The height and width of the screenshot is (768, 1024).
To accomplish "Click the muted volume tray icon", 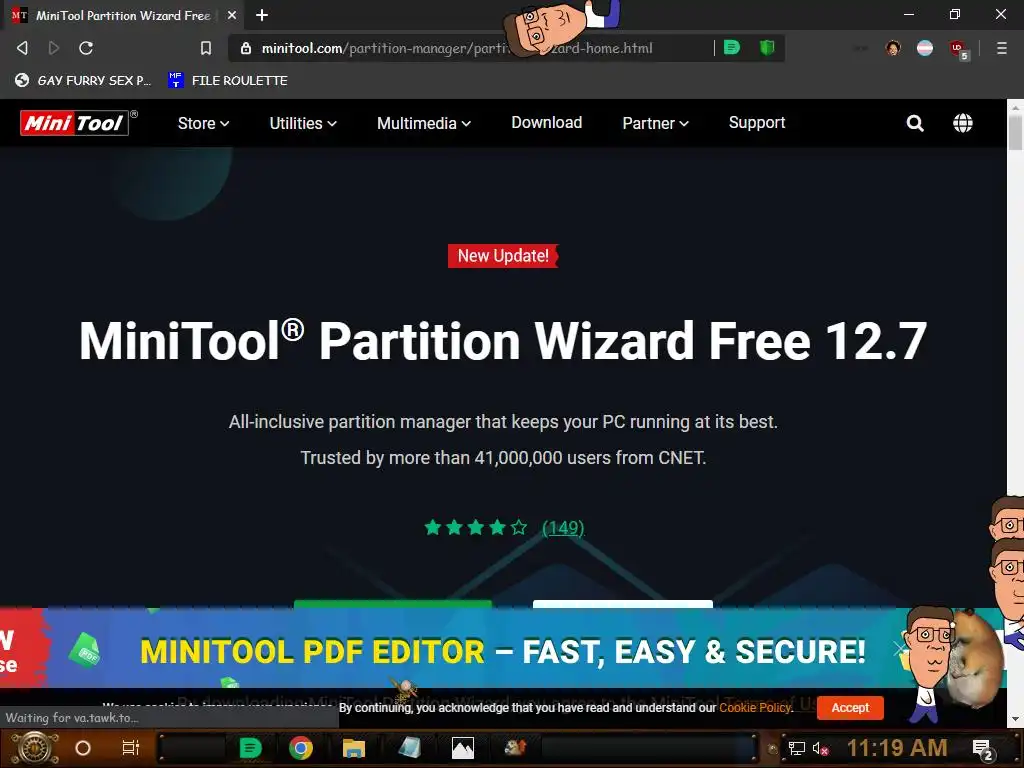I will [820, 748].
